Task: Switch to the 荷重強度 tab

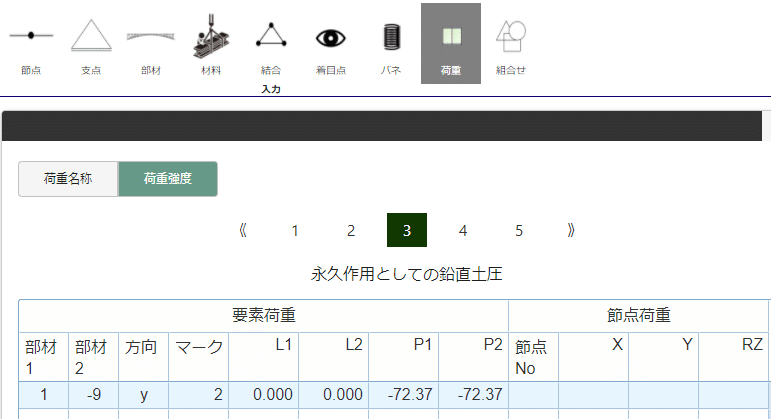Action: (x=168, y=179)
